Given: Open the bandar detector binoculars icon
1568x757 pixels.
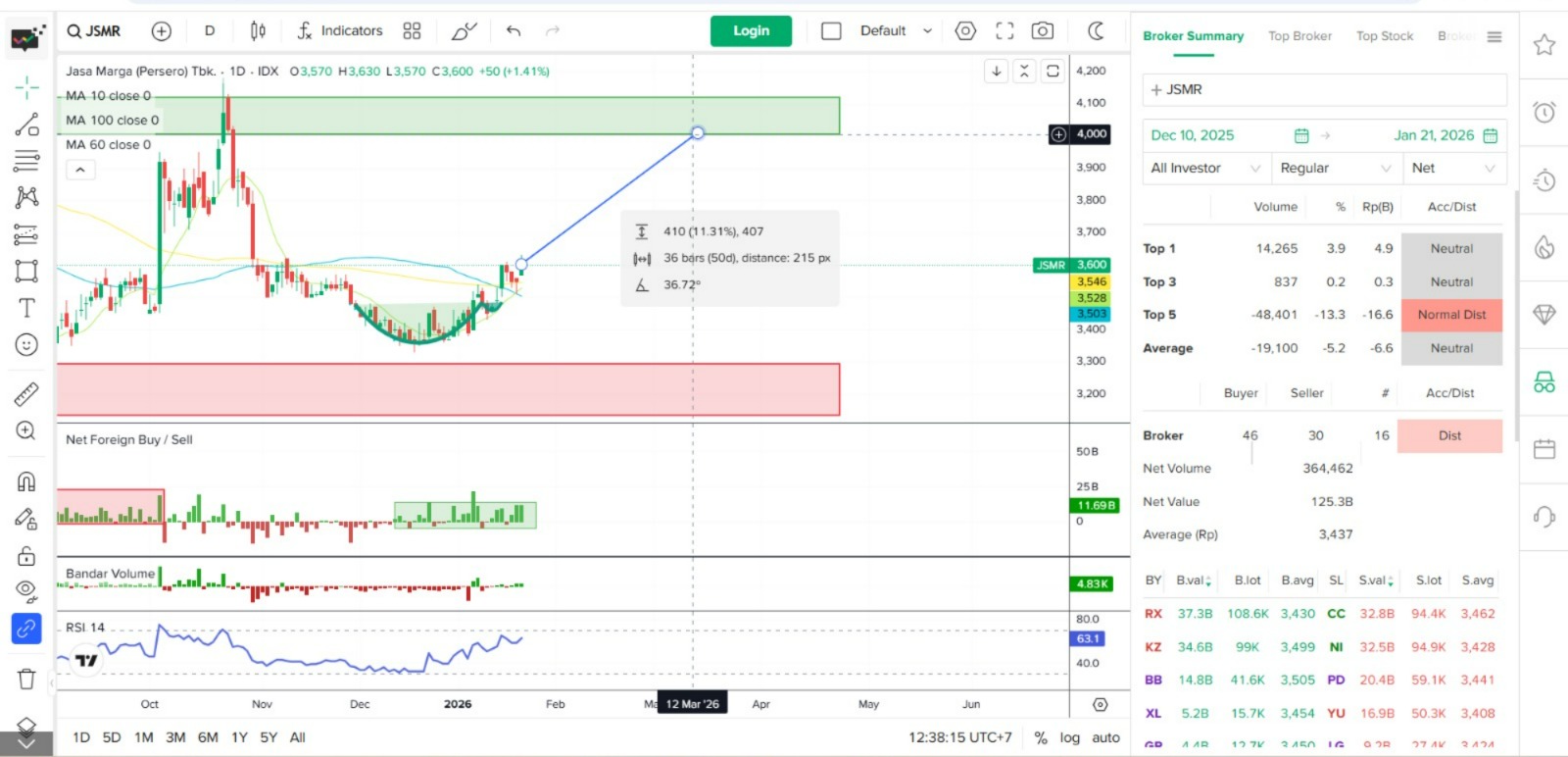Looking at the screenshot, I should (x=1544, y=381).
